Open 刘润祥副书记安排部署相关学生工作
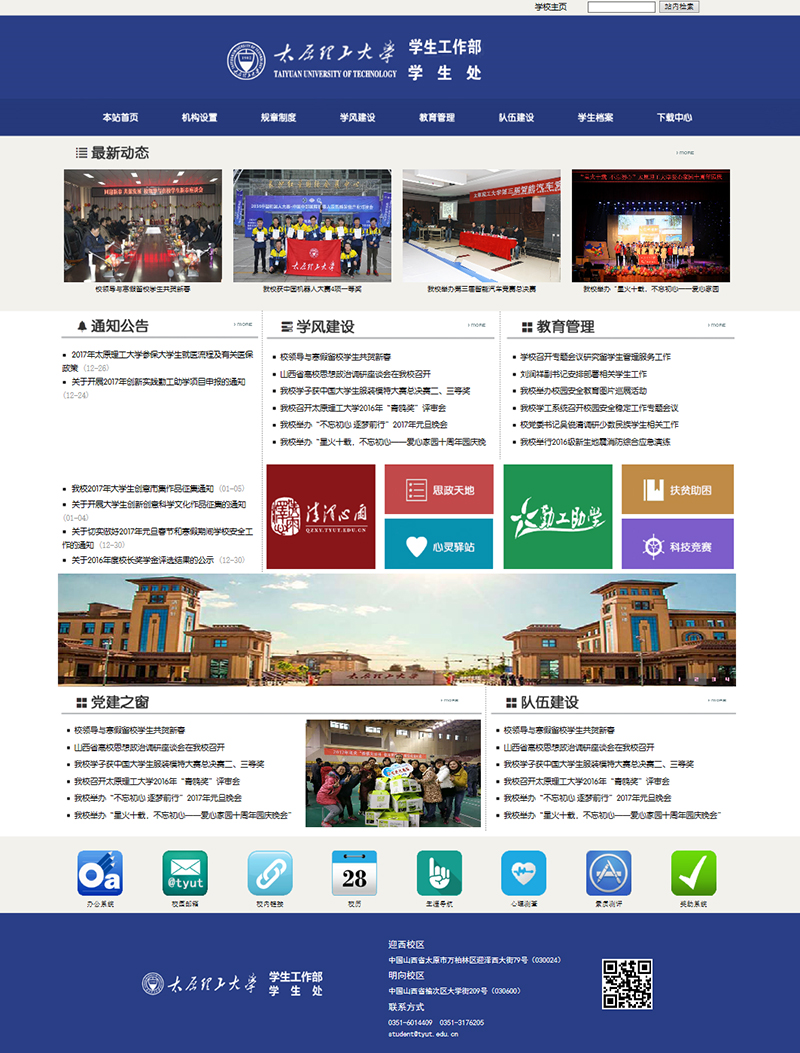The image size is (800, 1053). pos(583,374)
